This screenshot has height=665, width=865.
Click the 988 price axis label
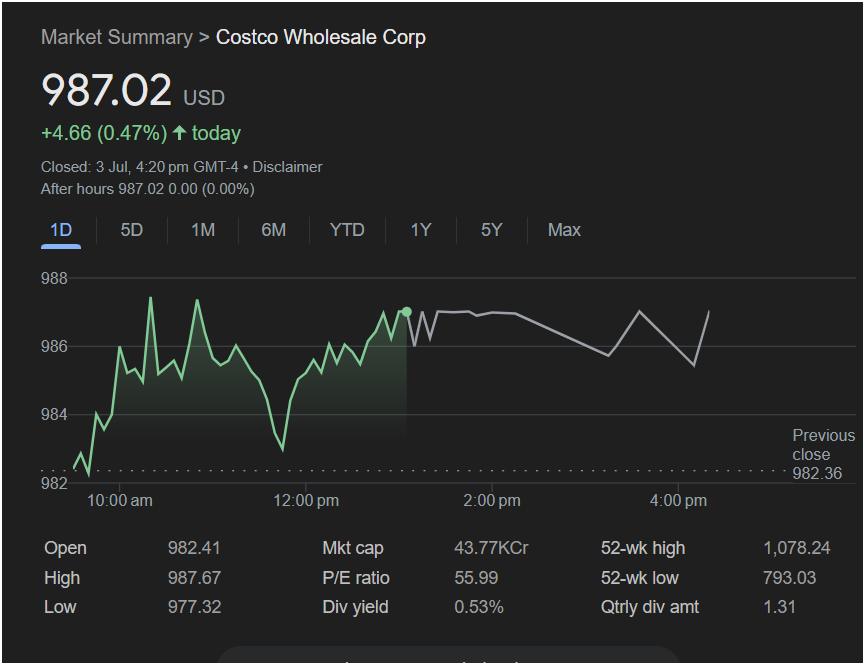(x=54, y=278)
